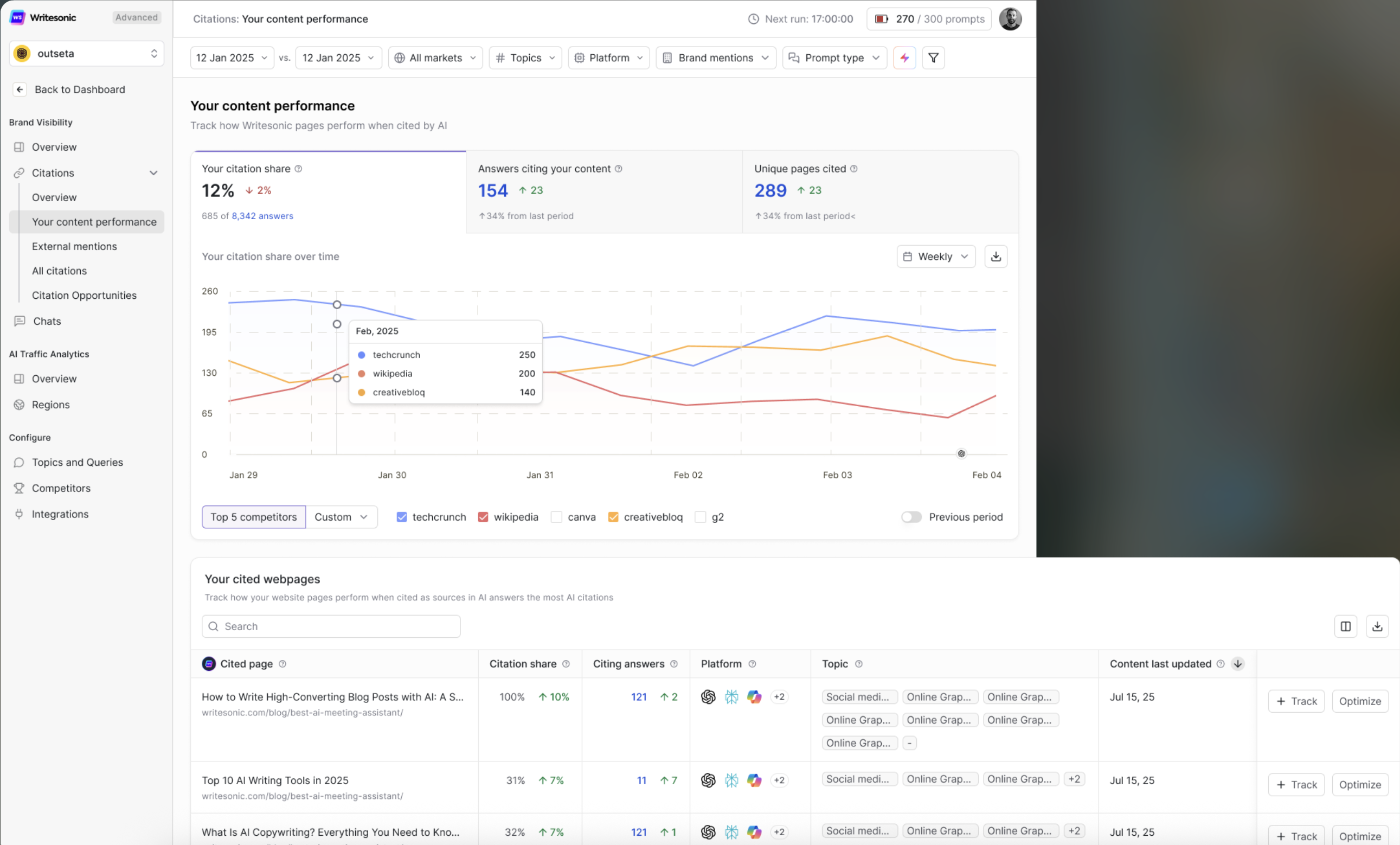Viewport: 1400px width, 845px height.
Task: Open the user profile avatar
Action: pyautogui.click(x=1010, y=20)
